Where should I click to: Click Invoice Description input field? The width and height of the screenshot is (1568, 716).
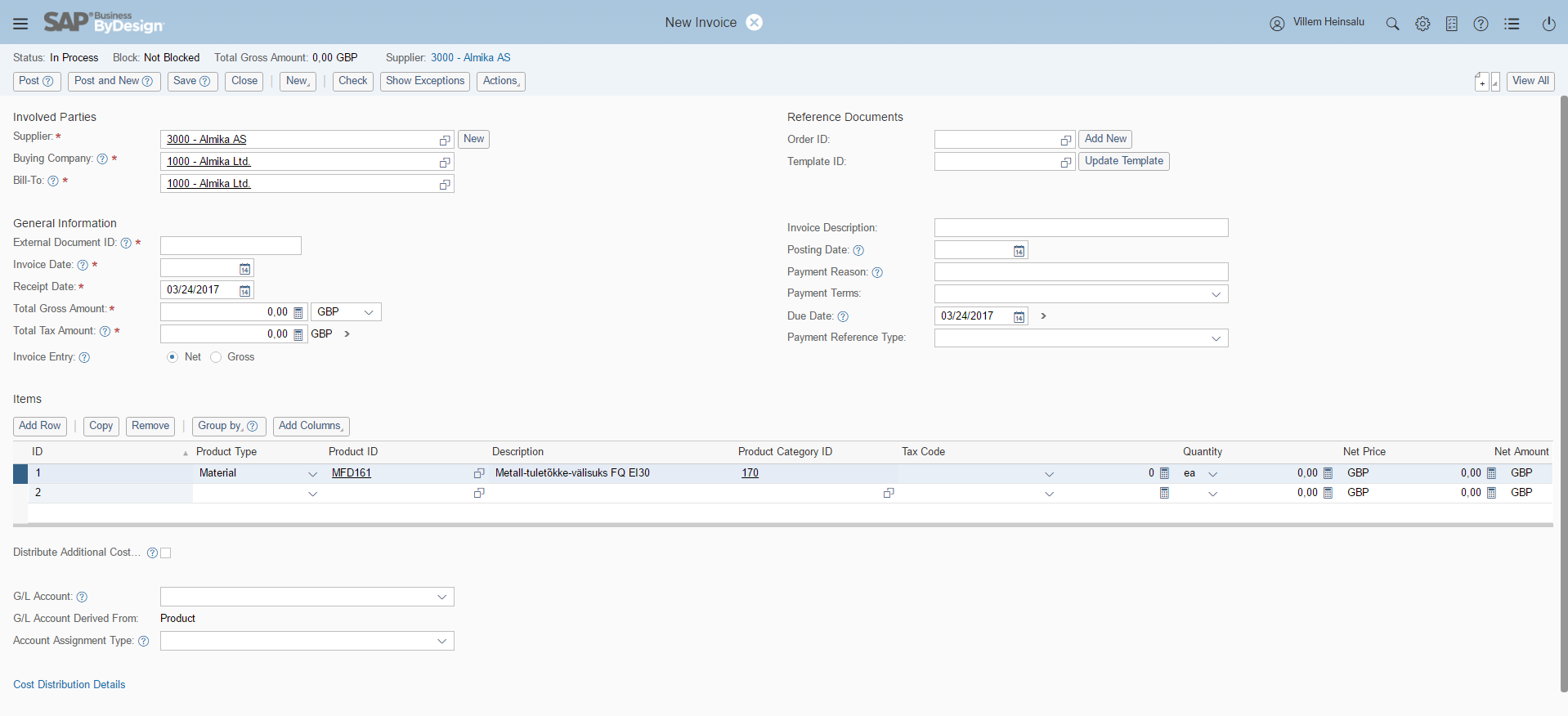click(1081, 228)
